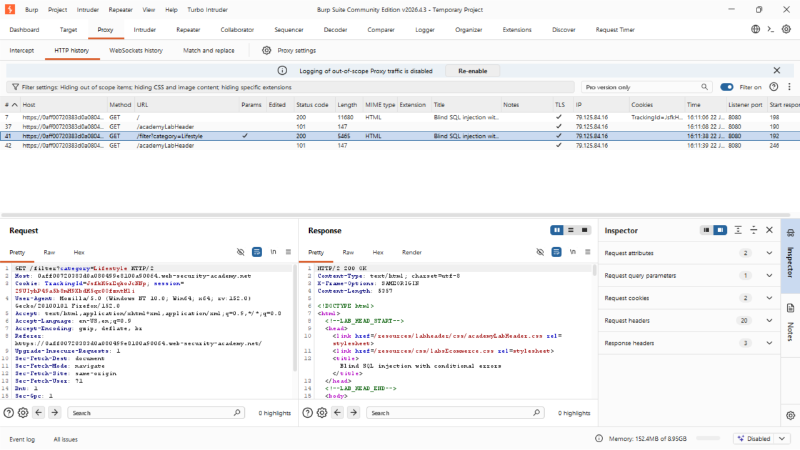The width and height of the screenshot is (800, 450).
Task: Open settings gear in top right
Action: (x=786, y=29)
